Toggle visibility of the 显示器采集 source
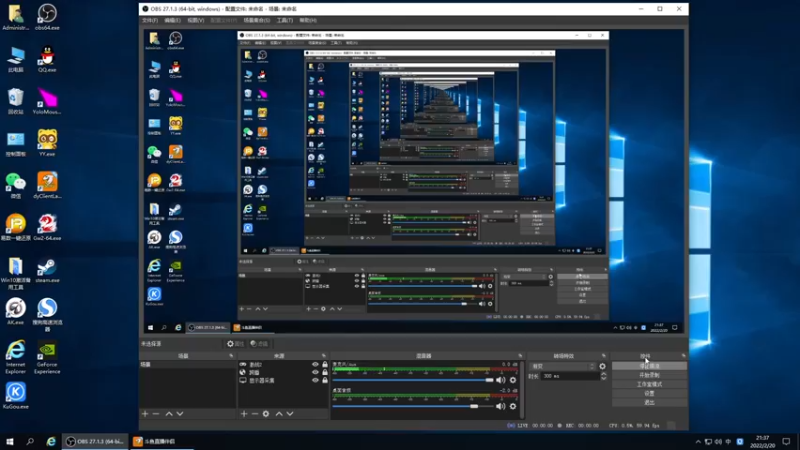 click(x=315, y=380)
